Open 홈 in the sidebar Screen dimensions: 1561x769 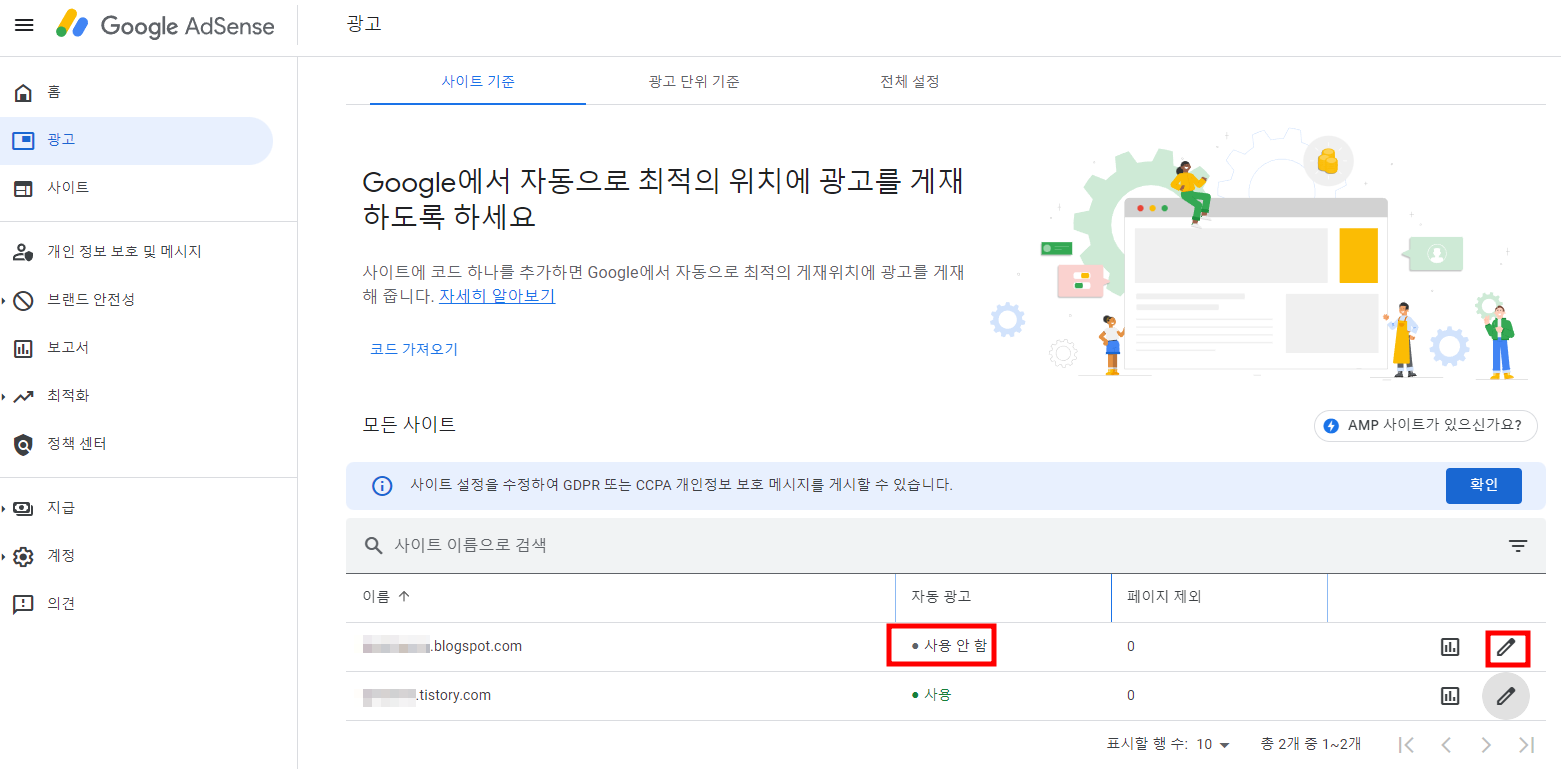tap(136, 92)
